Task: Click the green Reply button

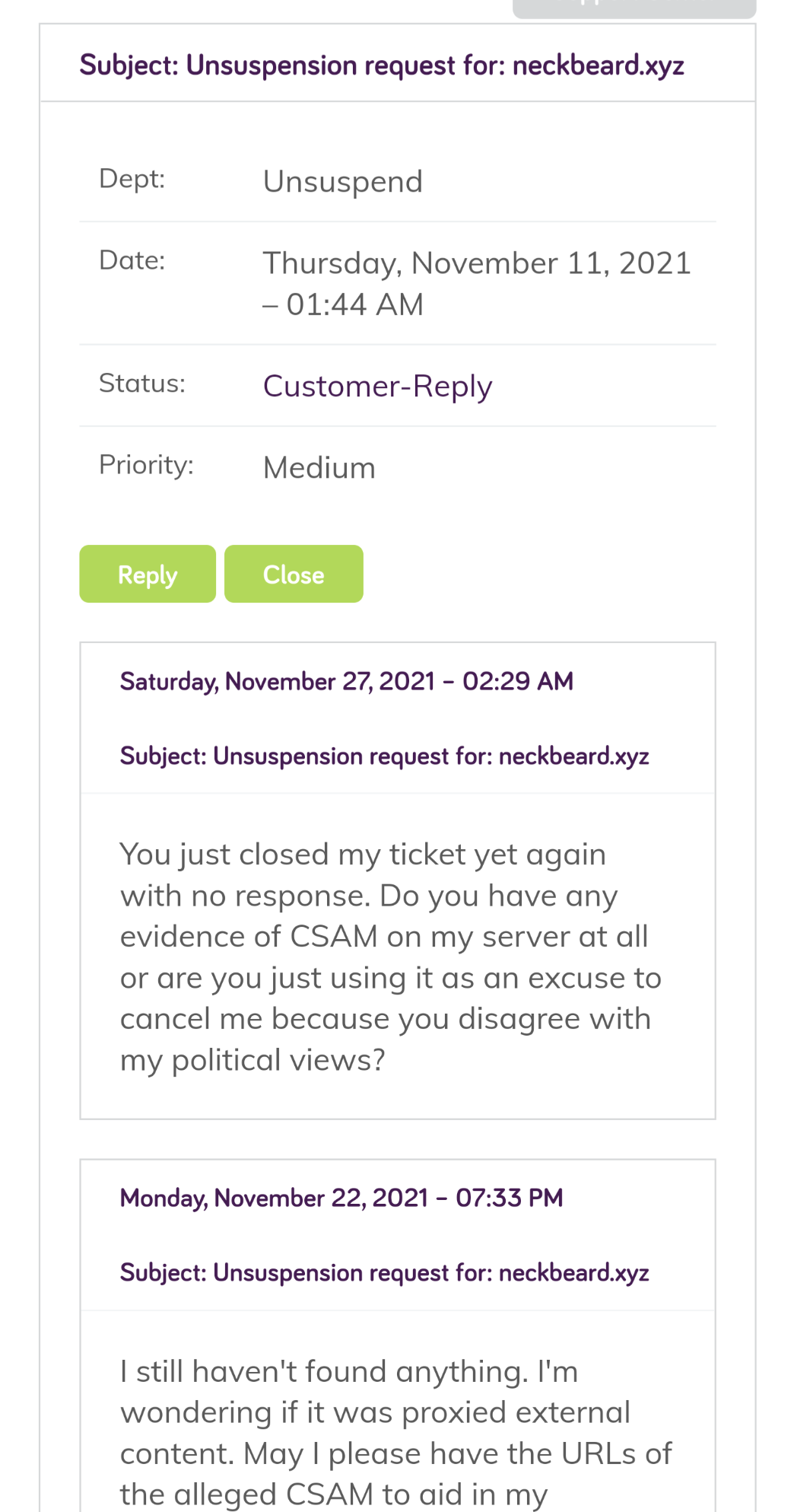Action: (x=148, y=575)
